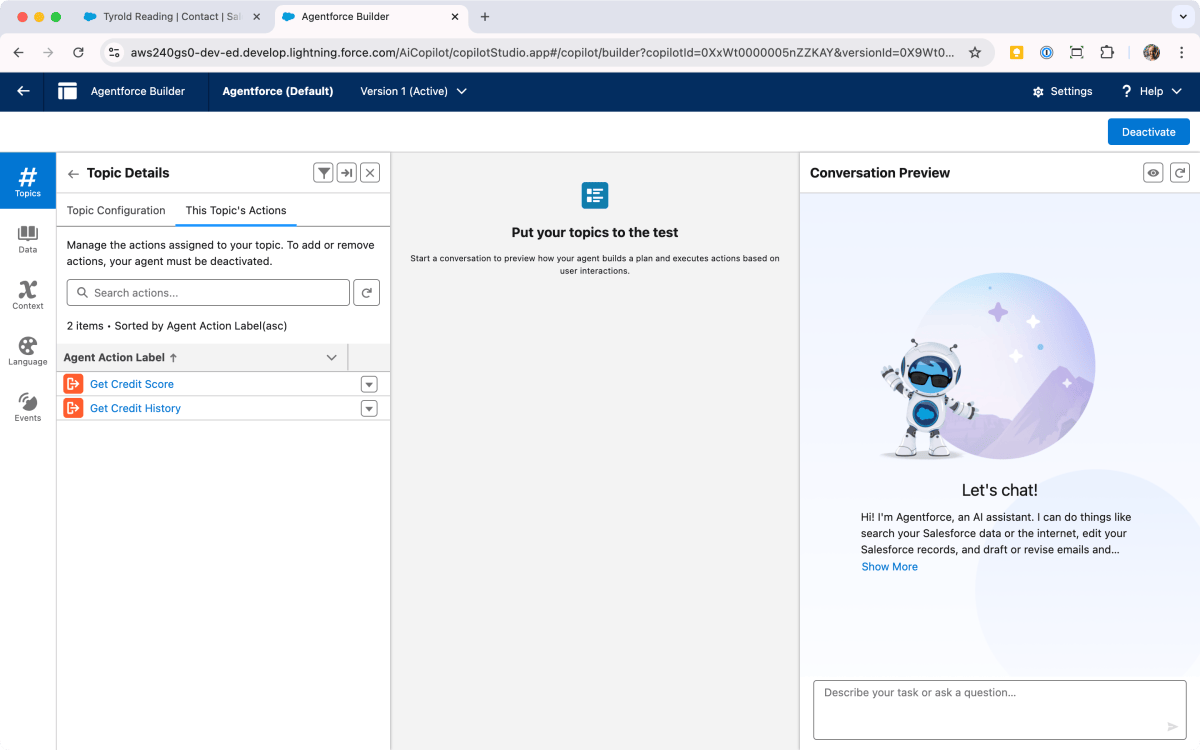
Task: Refresh the actions list
Action: [367, 293]
